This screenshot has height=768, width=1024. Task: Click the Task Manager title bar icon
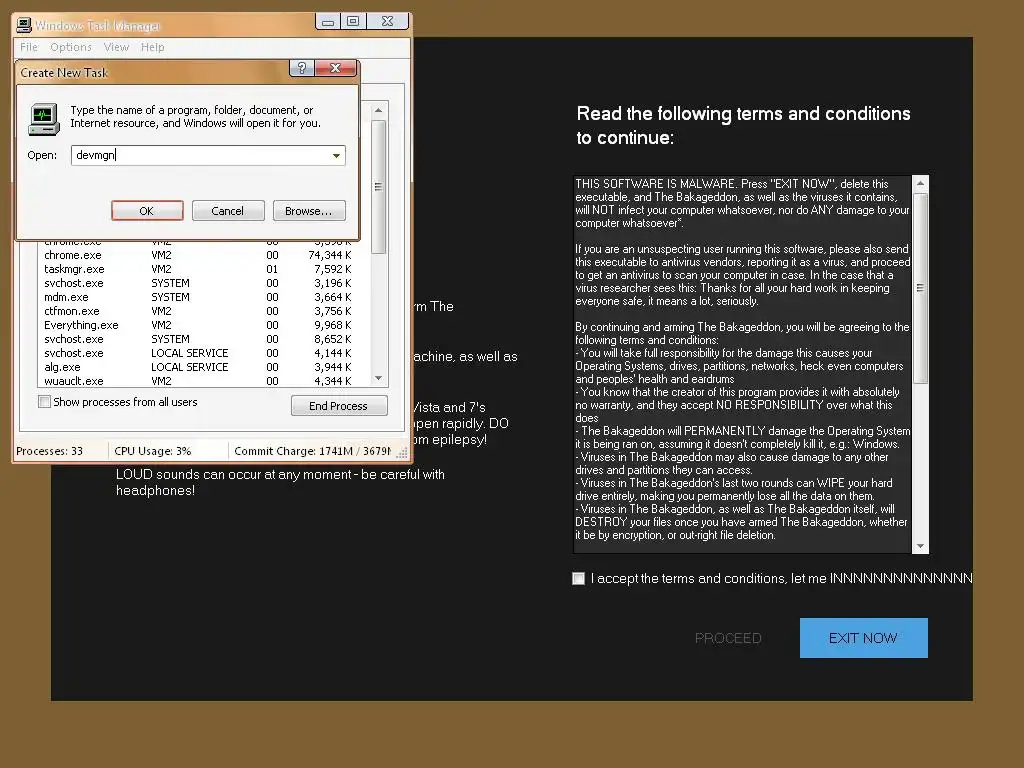coord(24,25)
